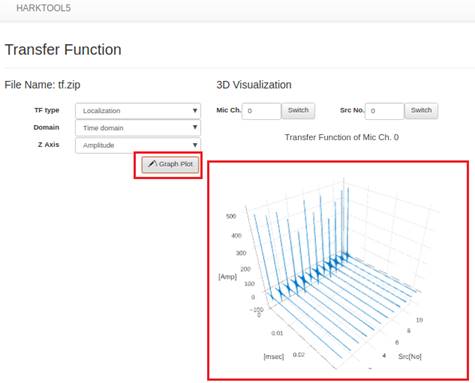Image resolution: width=475 pixels, height=383 pixels.
Task: Click the [msec] axis label on plot
Action: [x=274, y=357]
